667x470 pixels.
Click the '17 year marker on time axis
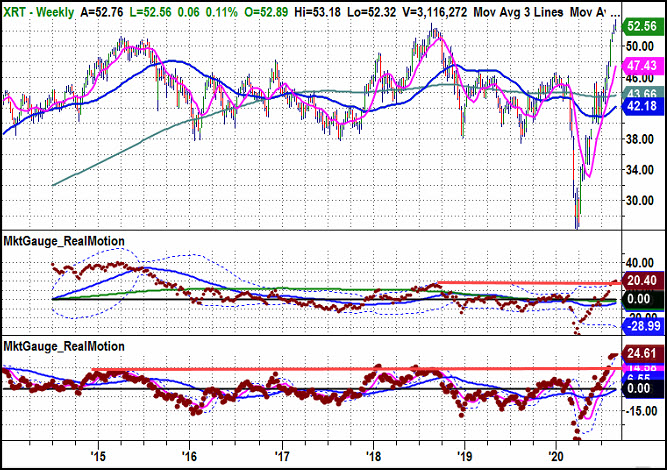282,456
